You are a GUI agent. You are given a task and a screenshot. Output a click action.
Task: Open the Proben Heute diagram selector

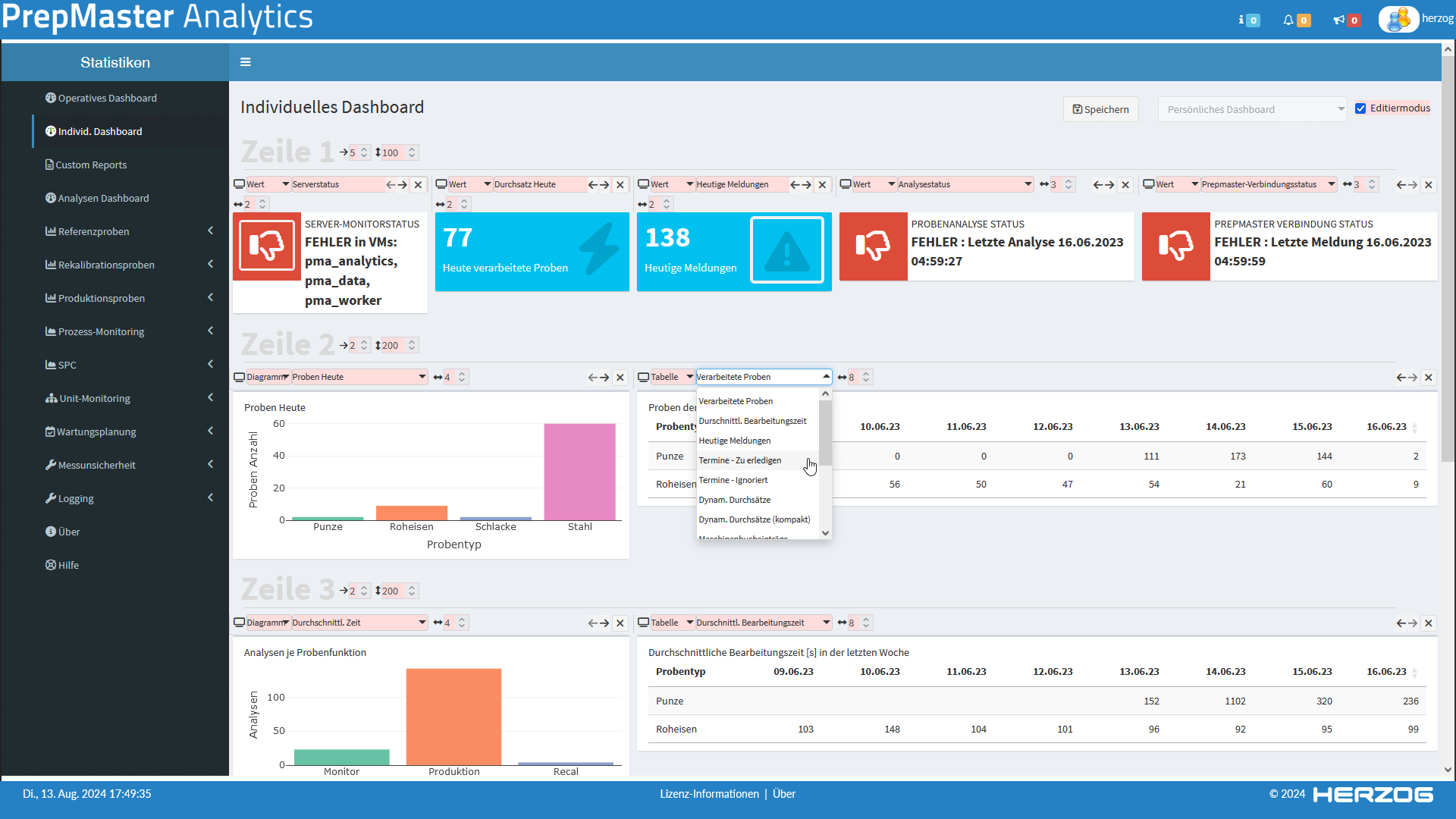click(x=359, y=377)
